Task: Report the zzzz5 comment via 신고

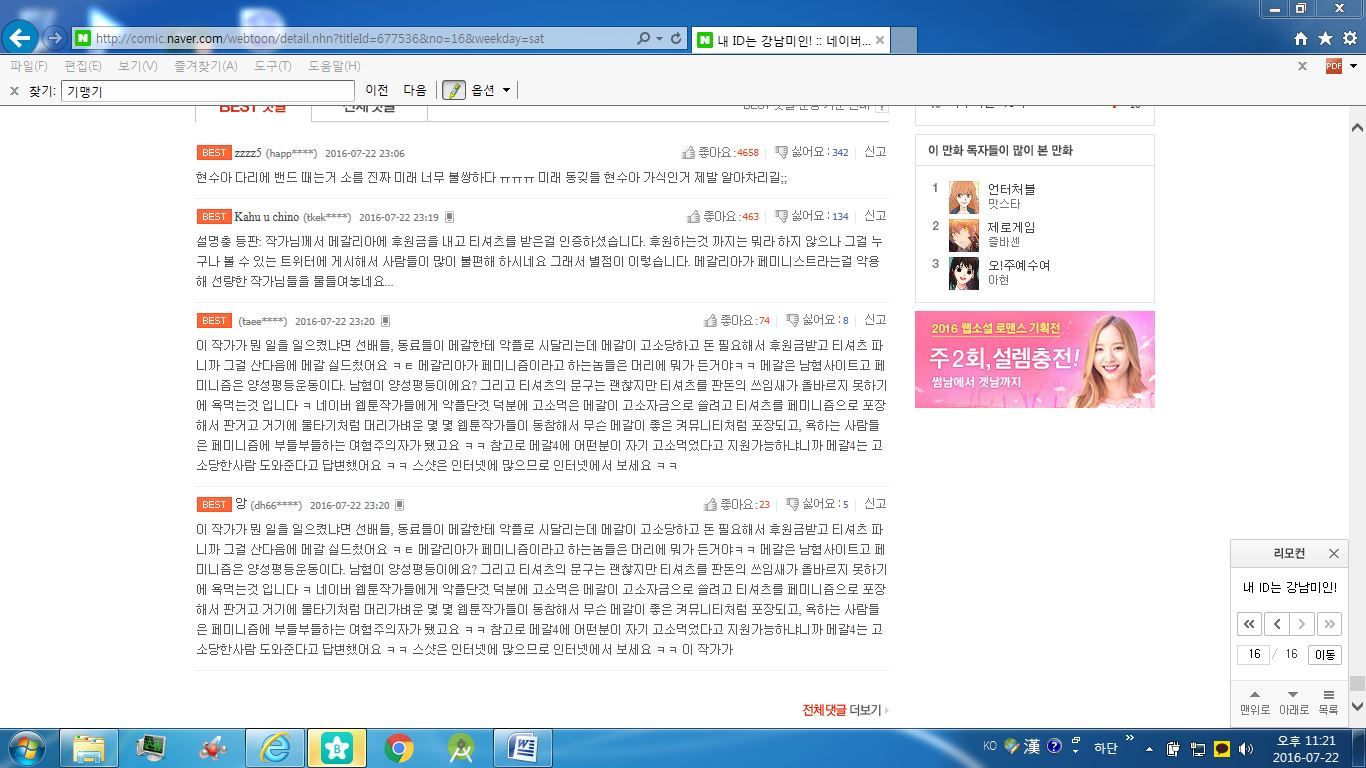Action: 875,152
